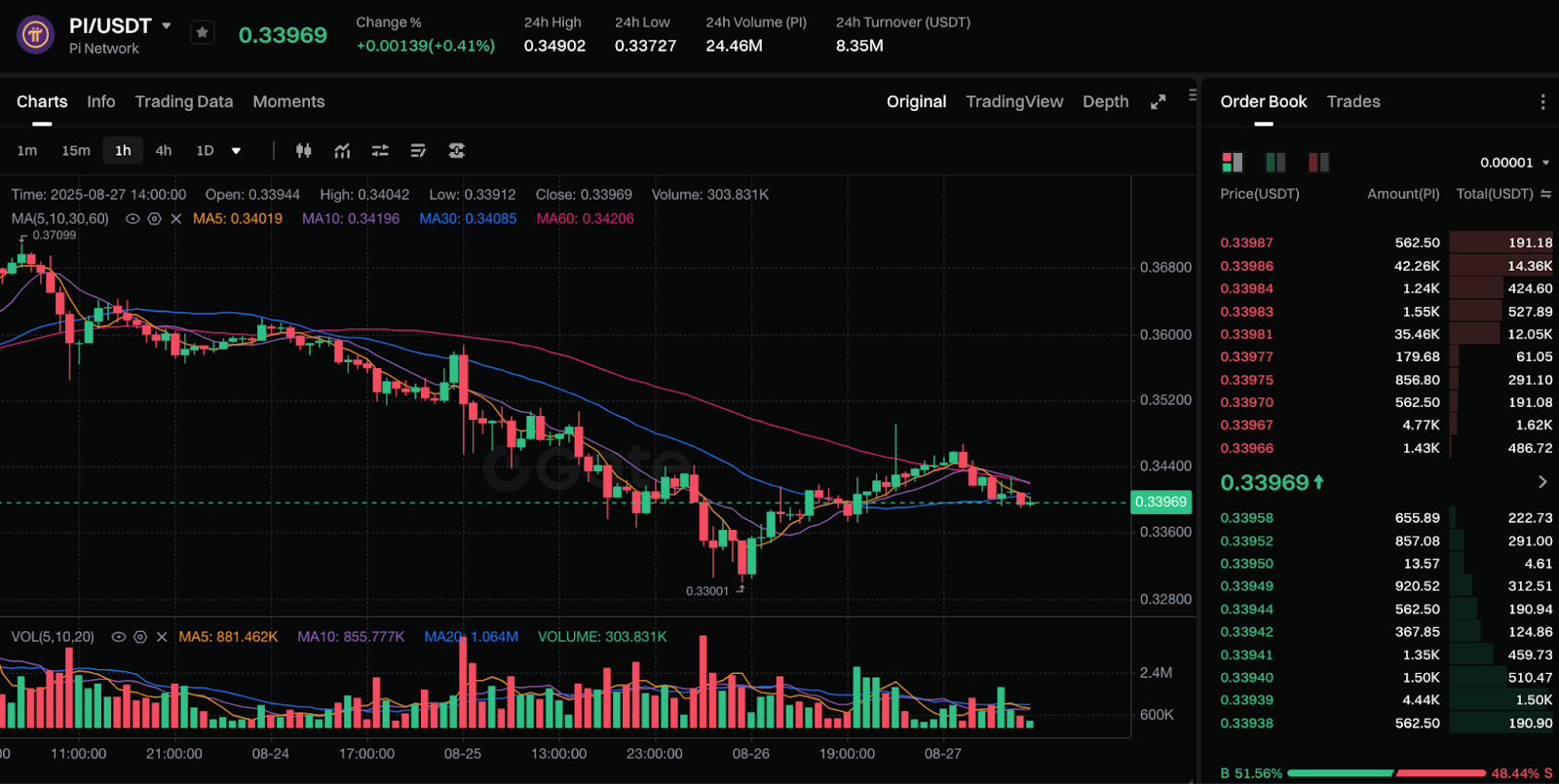Remove VOL indicator with X
The image size is (1559, 784).
[162, 637]
